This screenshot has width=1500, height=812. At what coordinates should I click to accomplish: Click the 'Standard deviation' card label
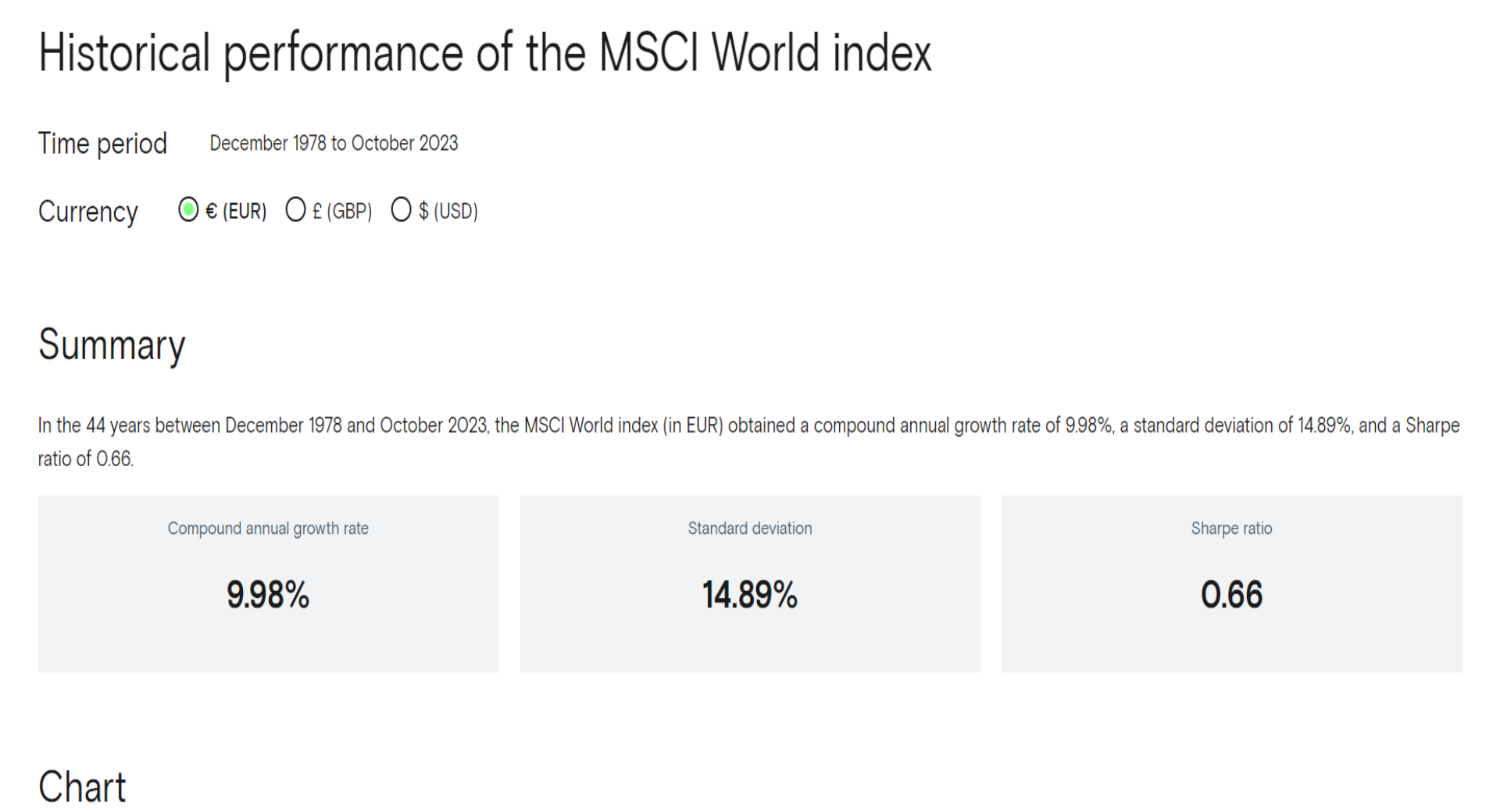click(x=750, y=529)
